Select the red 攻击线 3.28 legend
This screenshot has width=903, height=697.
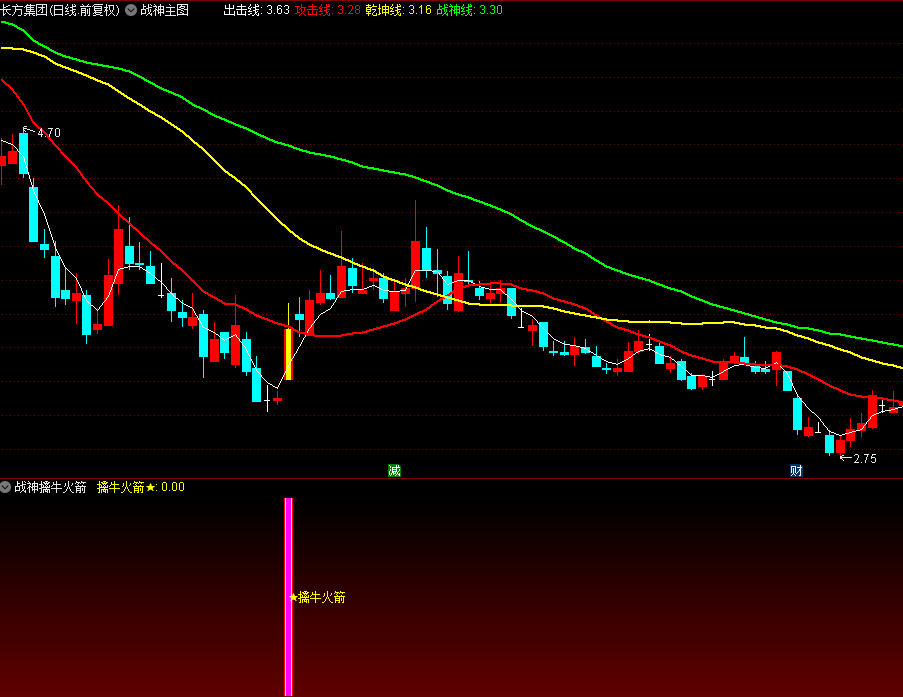328,10
